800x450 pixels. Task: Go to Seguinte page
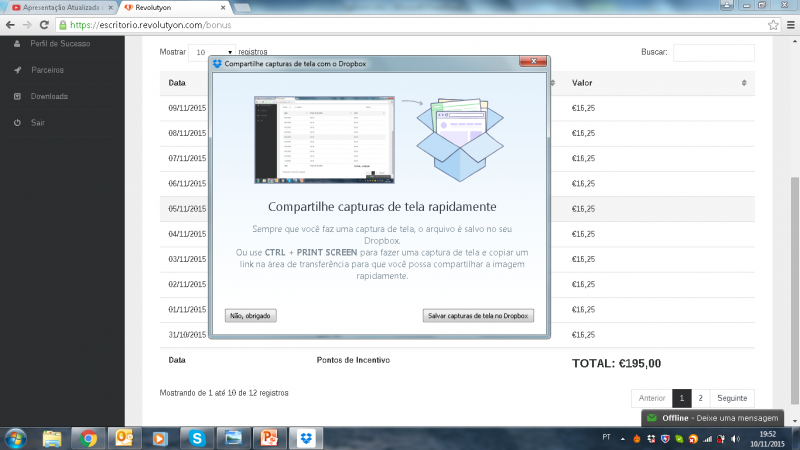[732, 398]
